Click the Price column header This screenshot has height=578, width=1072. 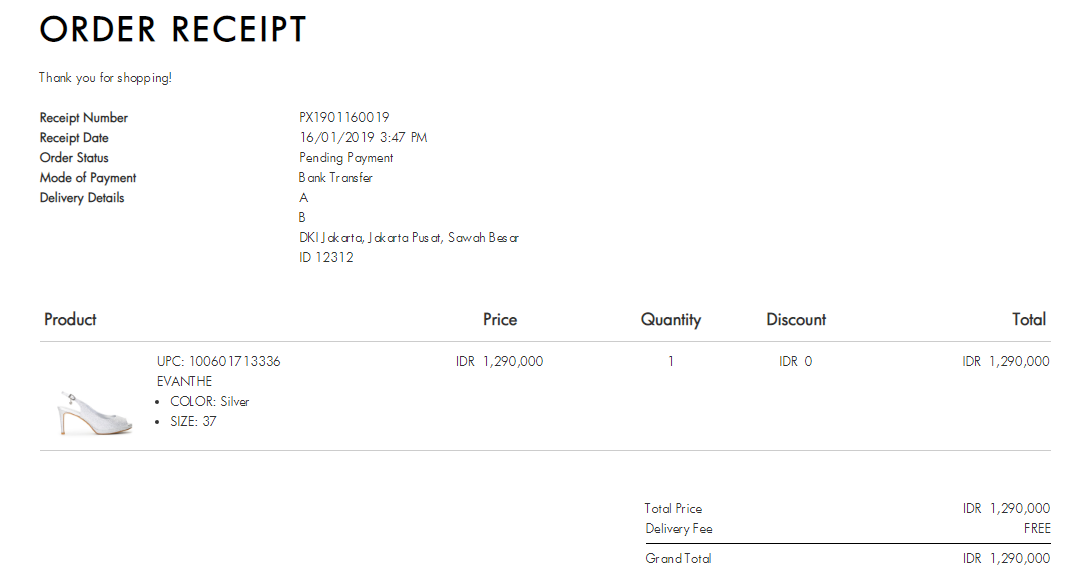click(x=500, y=319)
